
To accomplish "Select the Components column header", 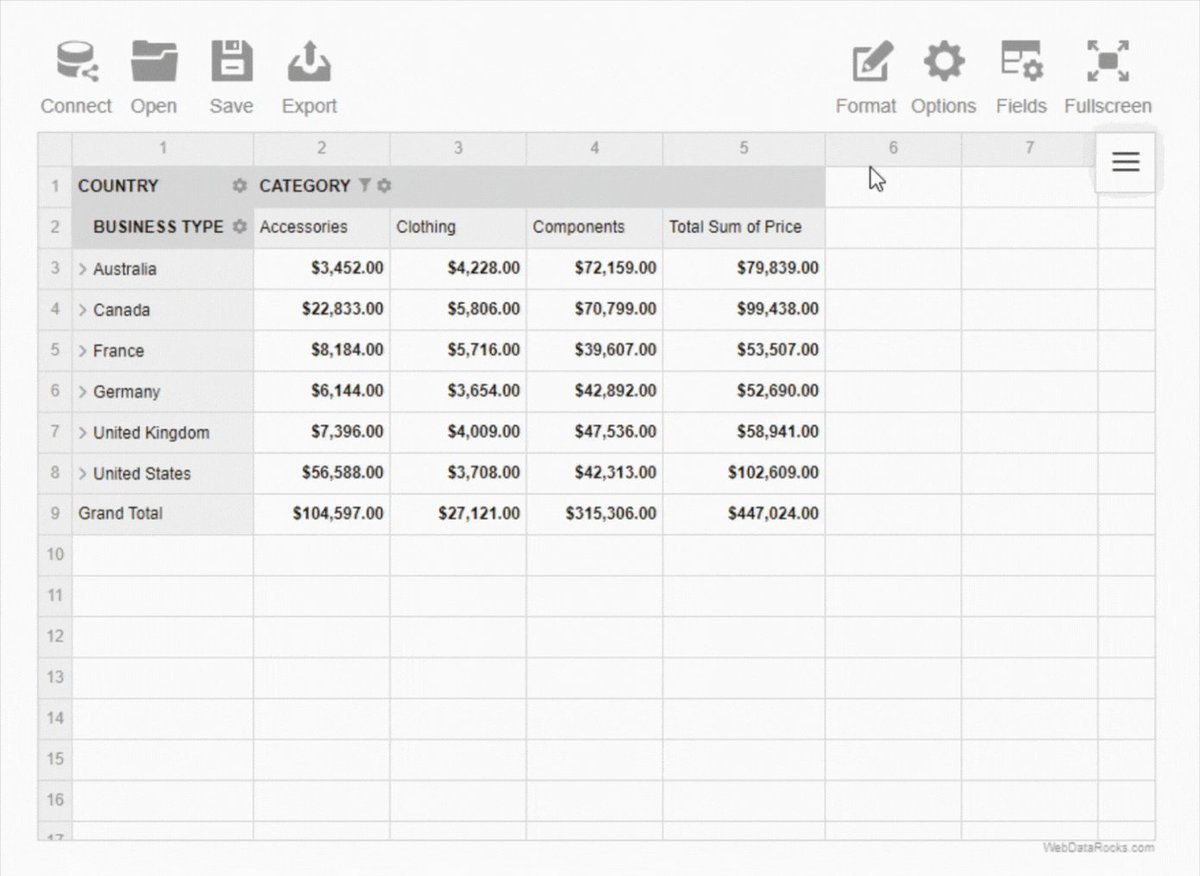I will pos(595,228).
